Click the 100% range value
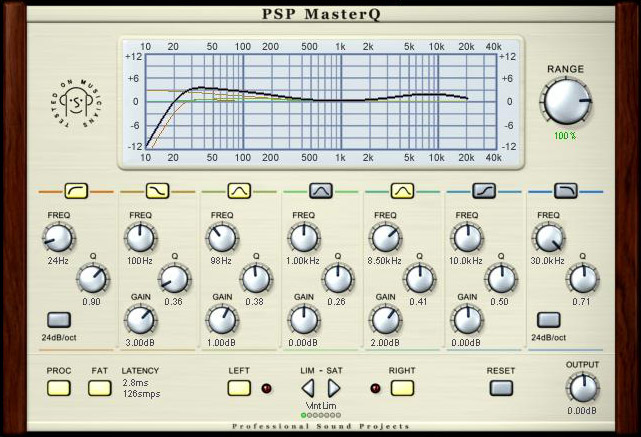641x437 pixels. [565, 136]
